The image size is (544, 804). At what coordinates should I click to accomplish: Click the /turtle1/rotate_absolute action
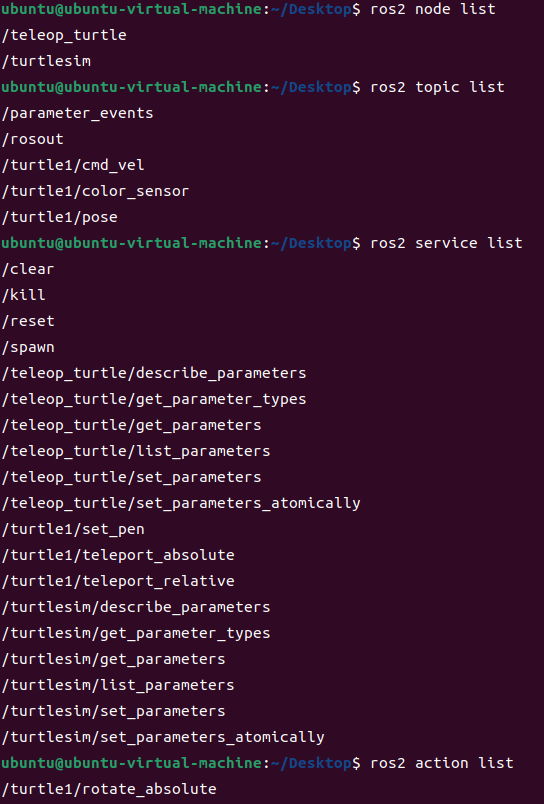(109, 789)
